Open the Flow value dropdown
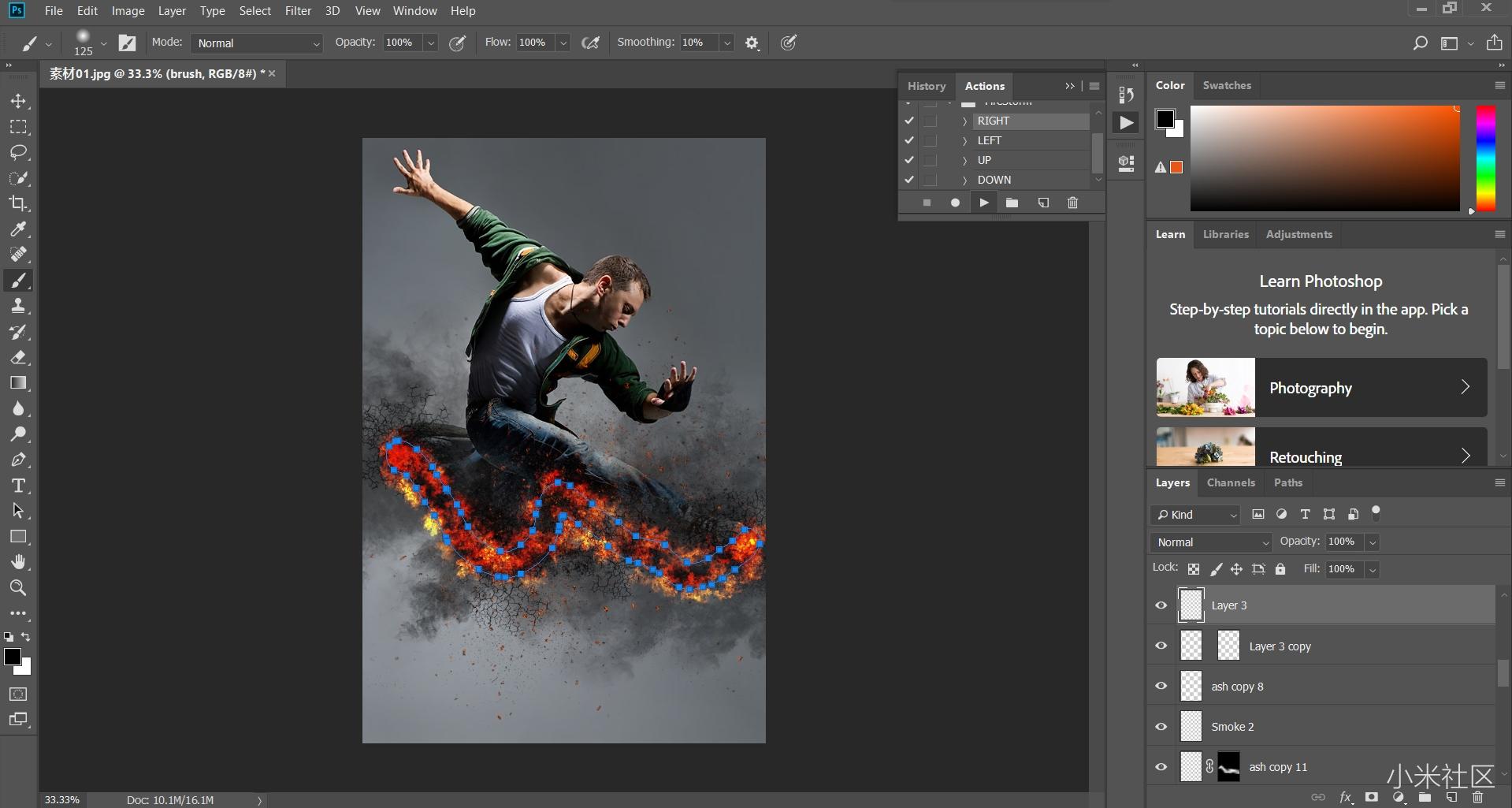This screenshot has width=1512, height=808. pyautogui.click(x=563, y=43)
